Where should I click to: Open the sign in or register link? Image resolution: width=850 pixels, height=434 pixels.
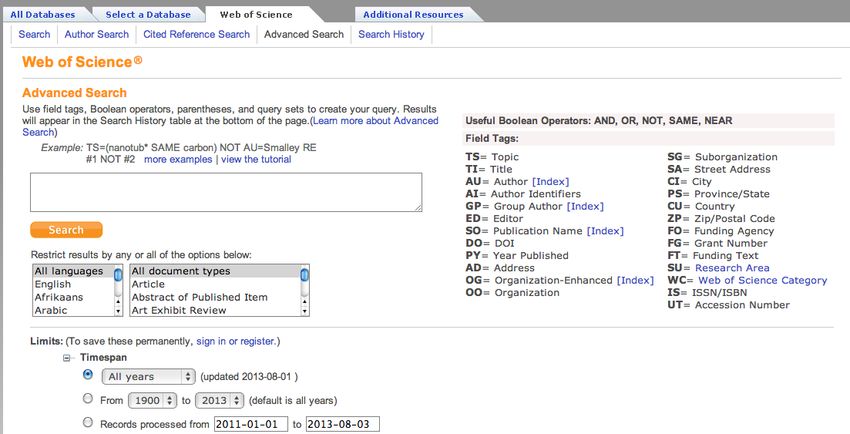(235, 341)
